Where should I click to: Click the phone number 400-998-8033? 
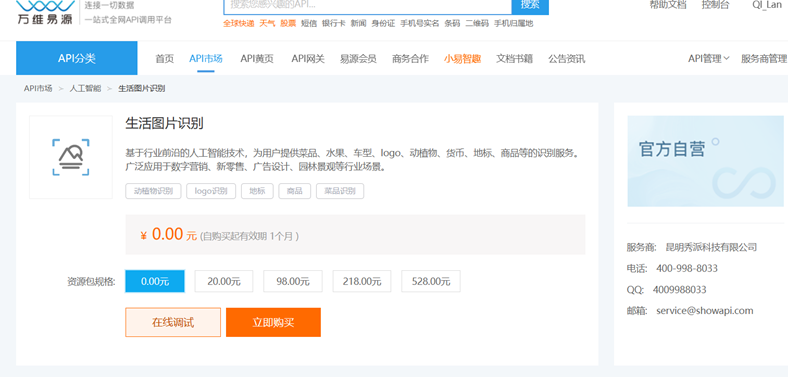point(686,268)
